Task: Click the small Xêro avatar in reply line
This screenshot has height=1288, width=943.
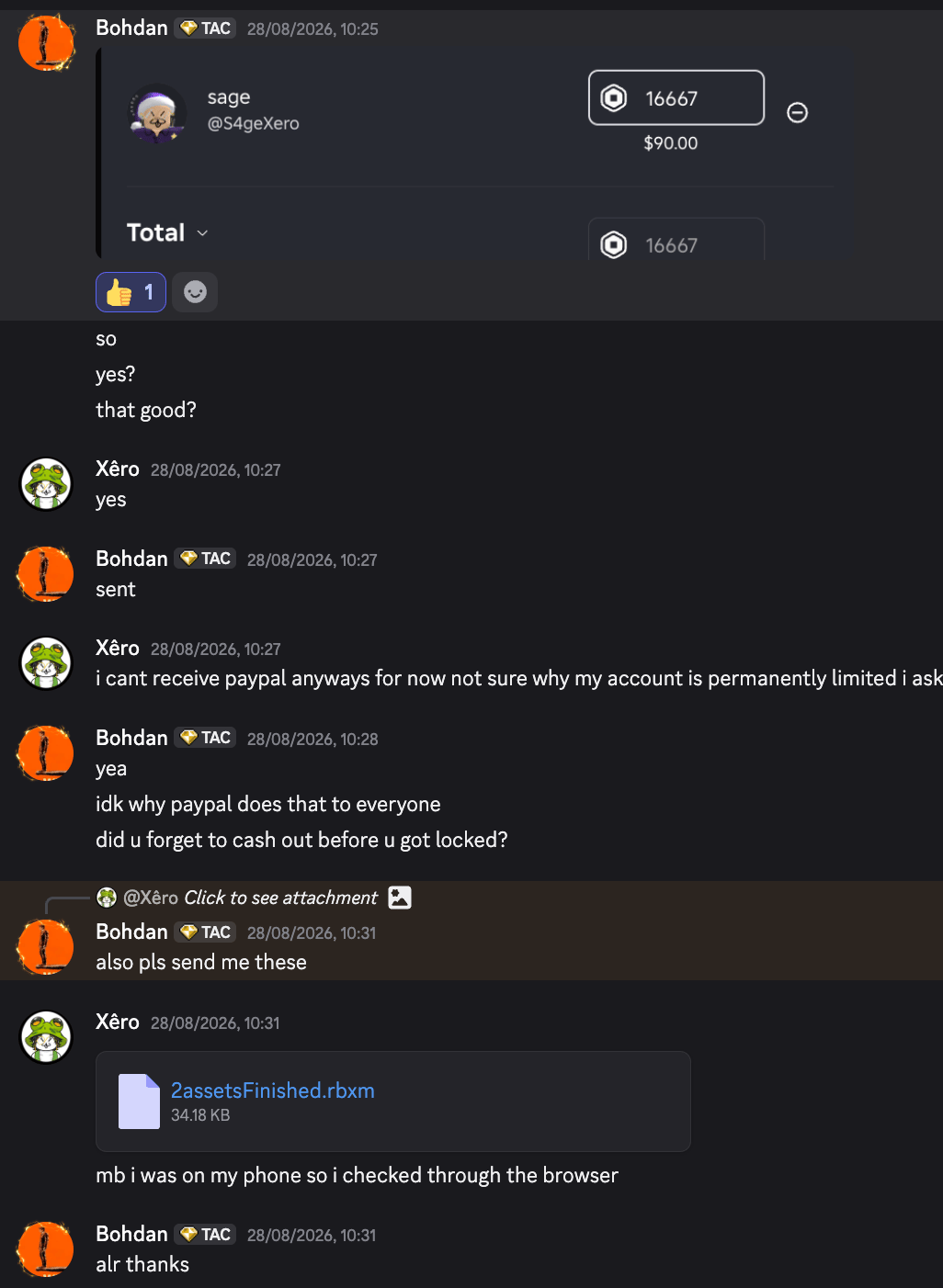Action: 107,898
